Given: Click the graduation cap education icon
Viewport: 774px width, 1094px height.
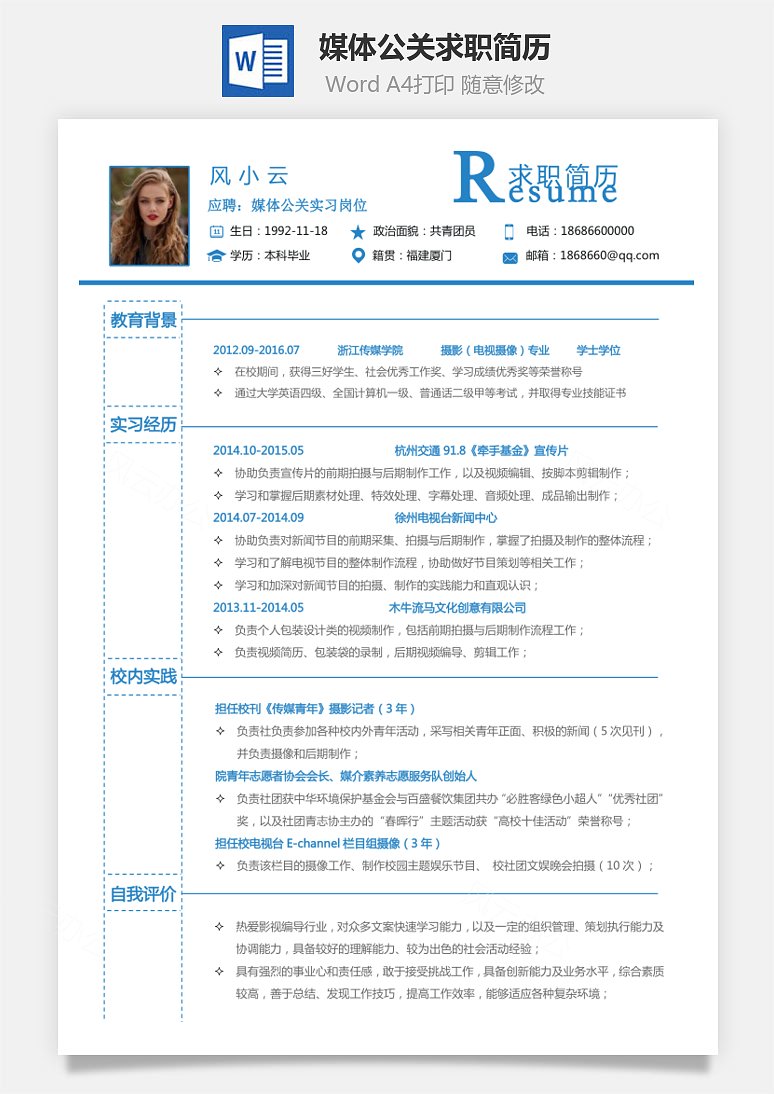Looking at the screenshot, I should [216, 256].
